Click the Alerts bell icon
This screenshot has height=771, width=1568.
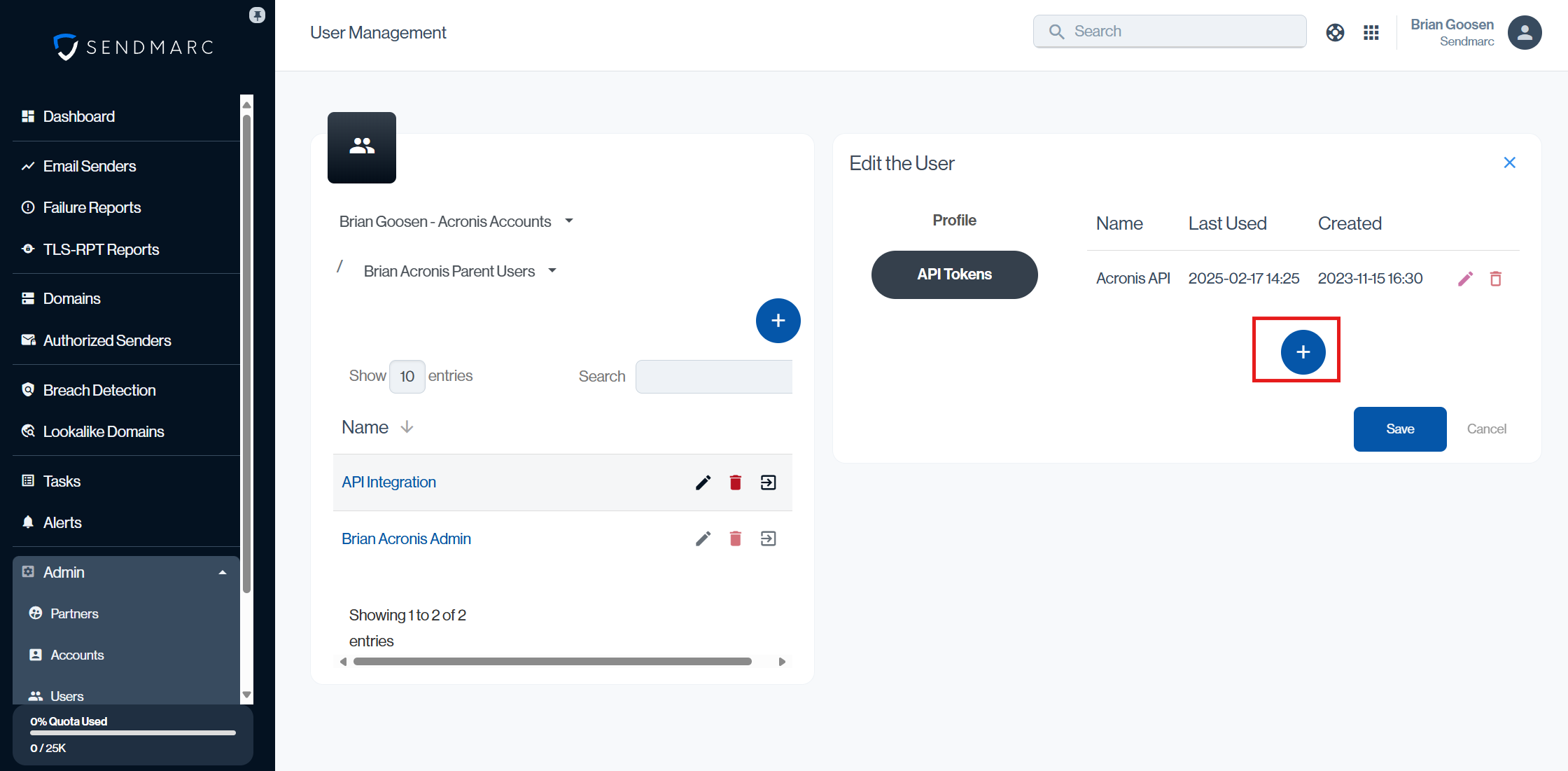(28, 522)
